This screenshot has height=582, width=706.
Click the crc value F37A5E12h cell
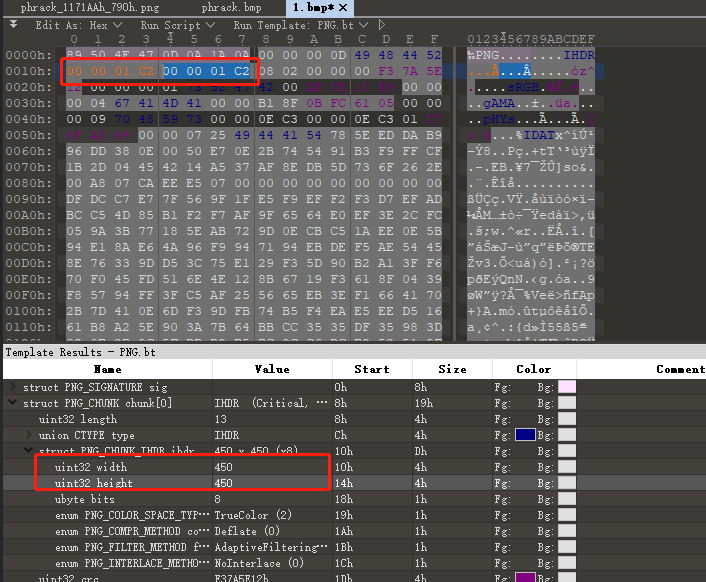[272, 577]
